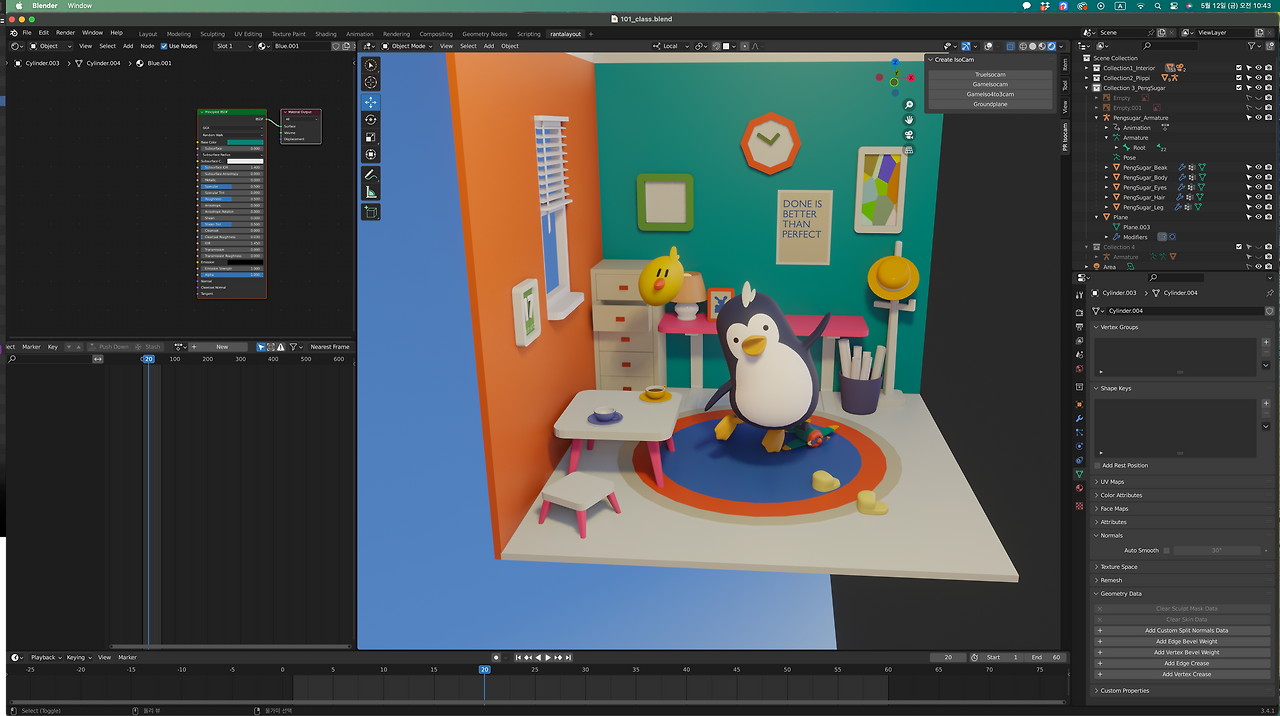Switch to the Sculpting workspace tab

coord(212,34)
